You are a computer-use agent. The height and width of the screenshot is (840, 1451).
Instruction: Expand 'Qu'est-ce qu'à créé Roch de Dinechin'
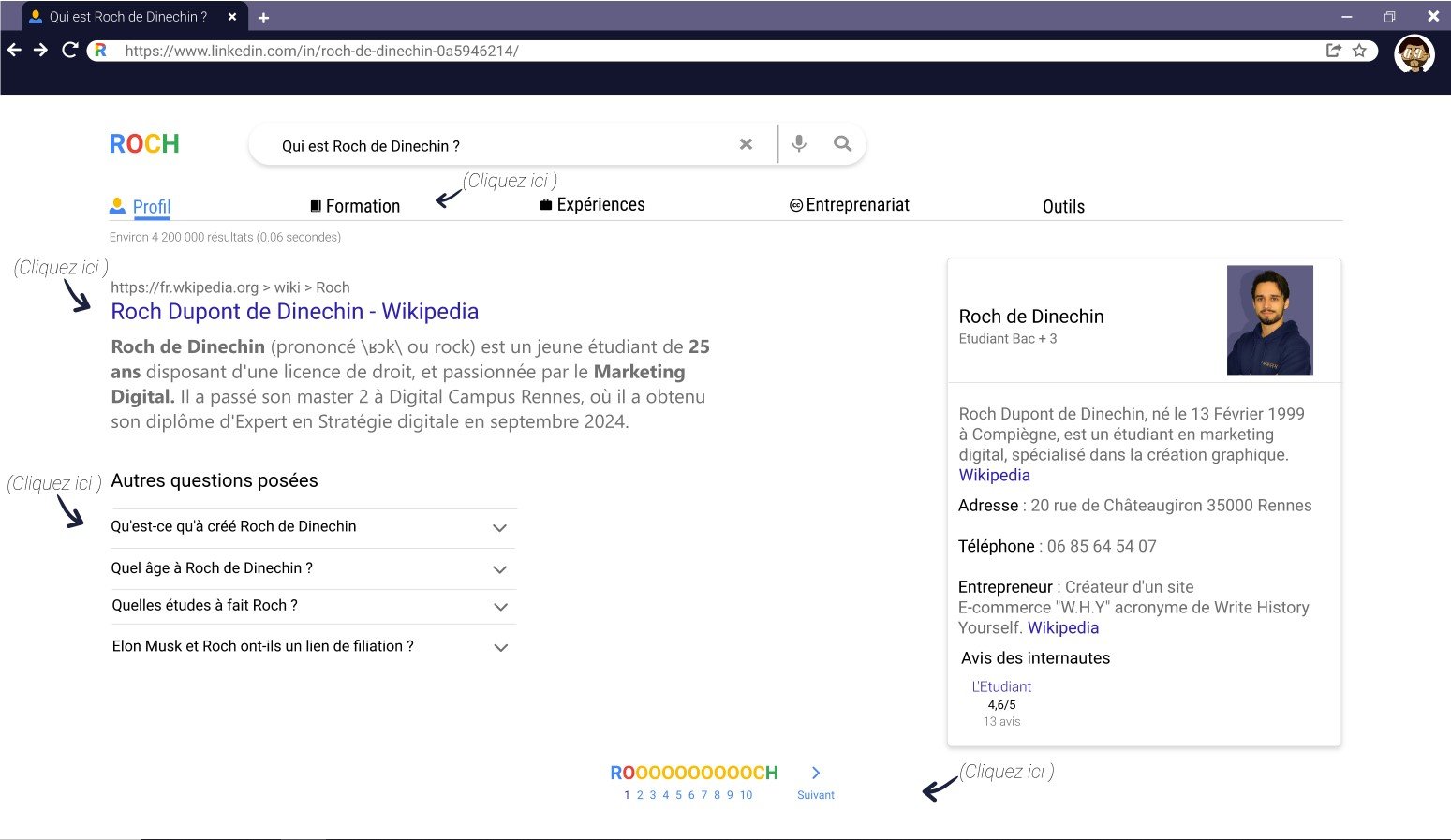(313, 527)
